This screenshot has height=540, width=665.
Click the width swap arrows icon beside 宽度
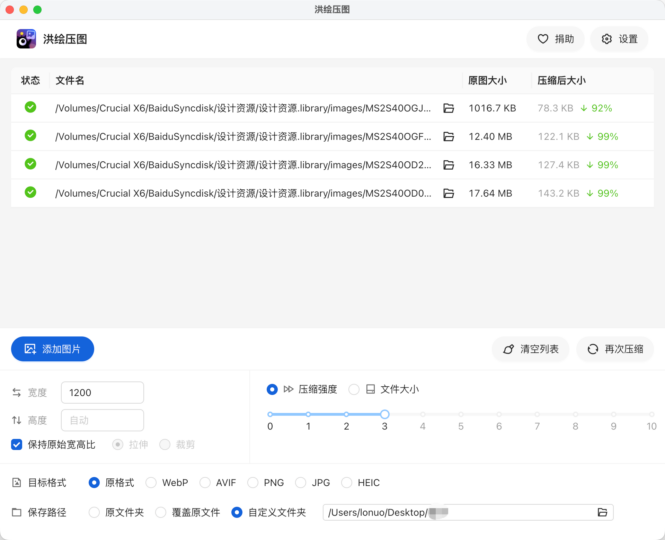17,393
